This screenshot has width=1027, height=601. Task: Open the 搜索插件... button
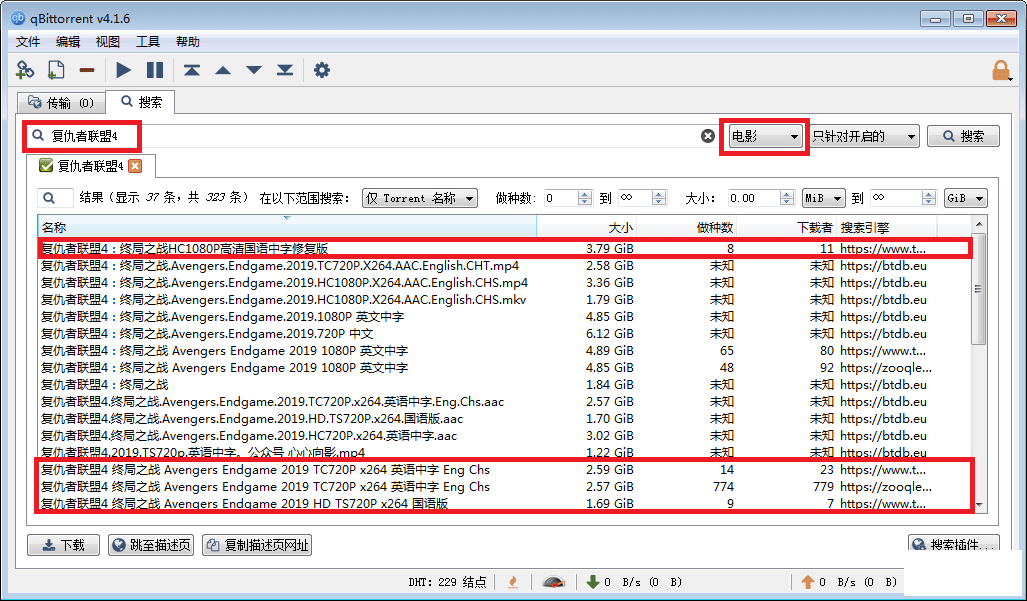(x=954, y=545)
